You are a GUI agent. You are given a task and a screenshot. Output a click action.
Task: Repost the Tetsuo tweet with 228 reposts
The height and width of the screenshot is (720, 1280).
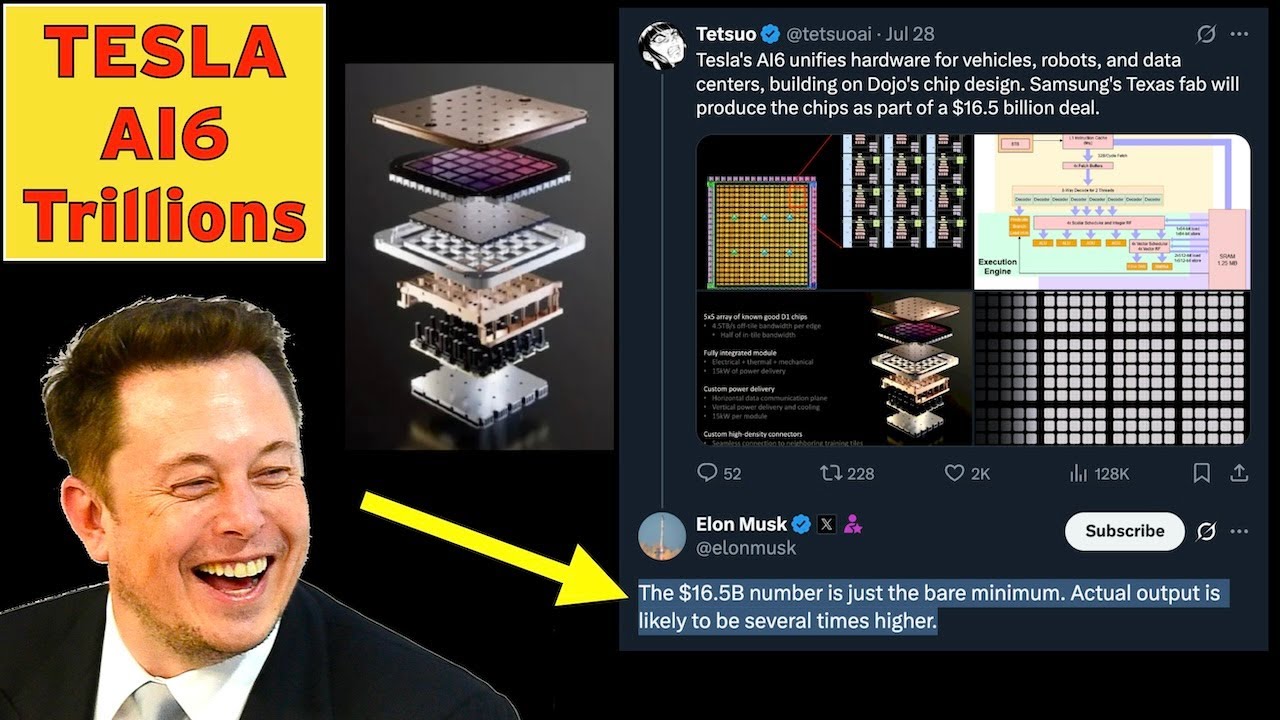[x=830, y=472]
